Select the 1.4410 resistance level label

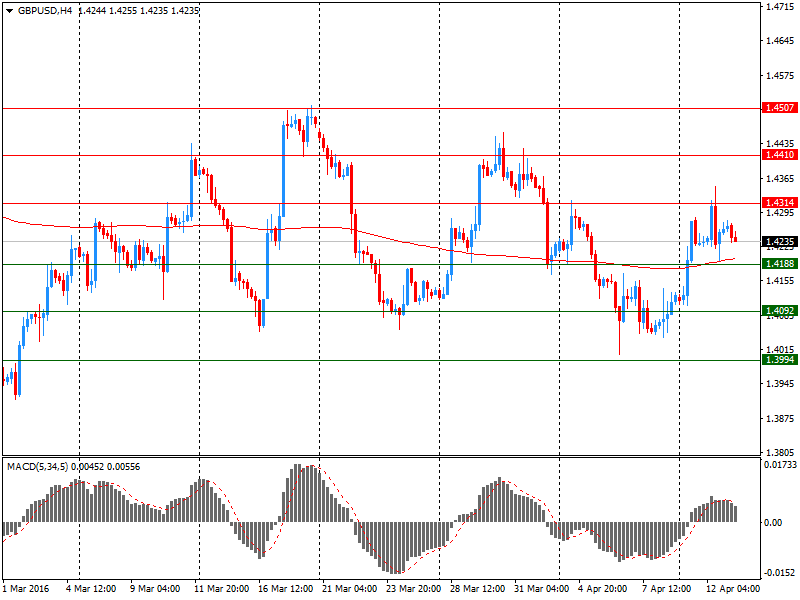pos(780,155)
